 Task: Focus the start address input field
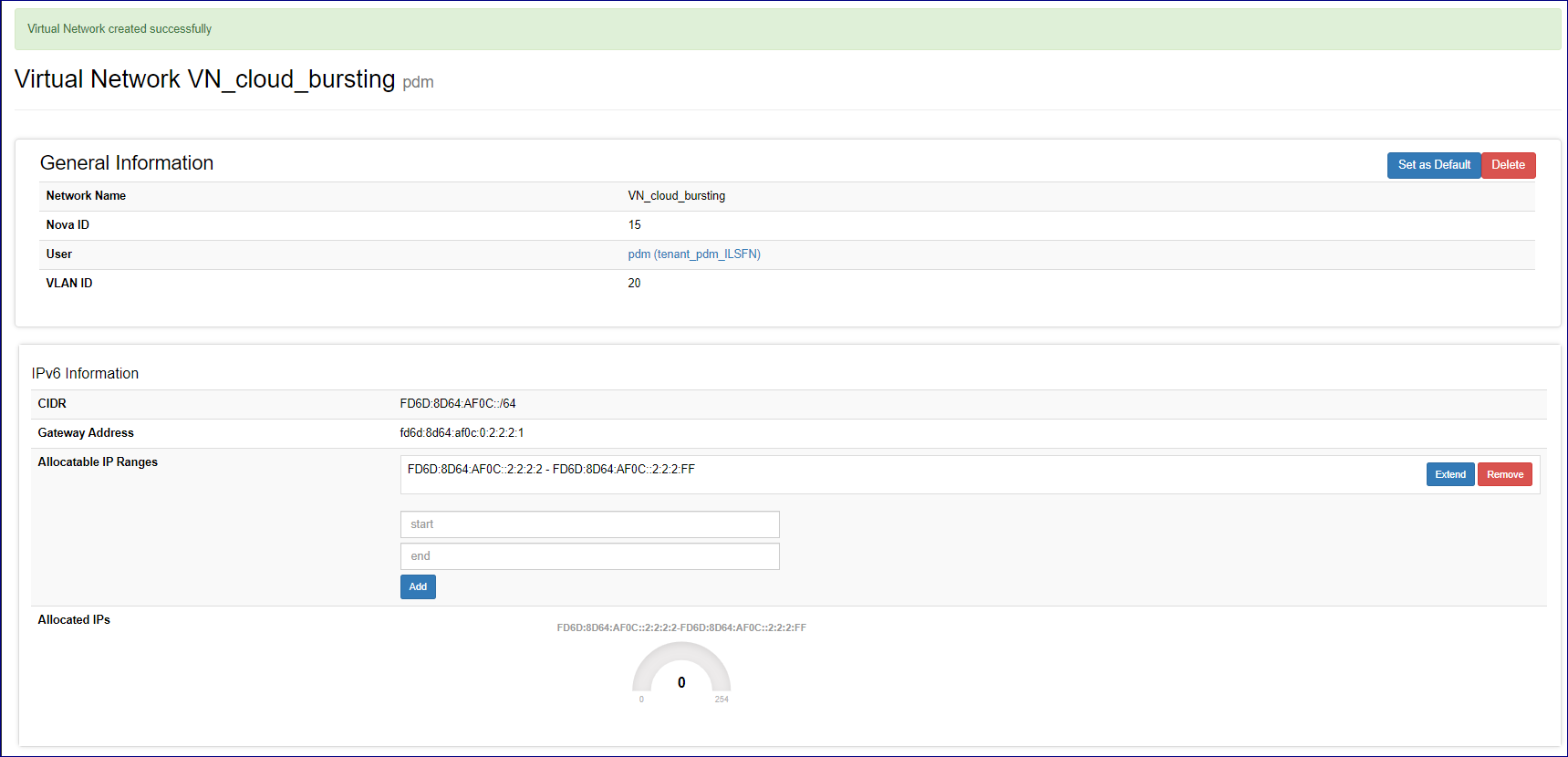pos(589,524)
